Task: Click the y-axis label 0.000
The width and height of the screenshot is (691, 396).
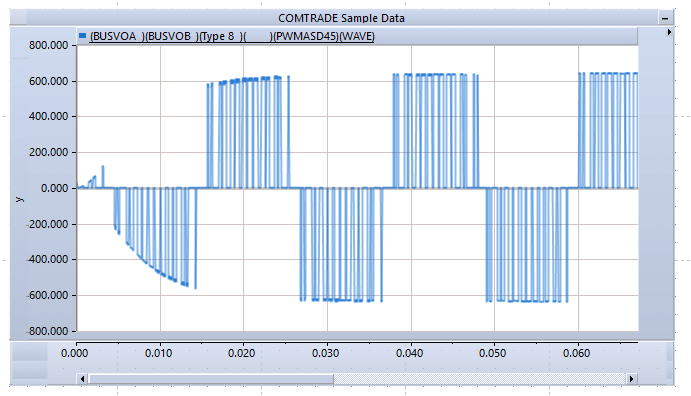Action: click(55, 189)
